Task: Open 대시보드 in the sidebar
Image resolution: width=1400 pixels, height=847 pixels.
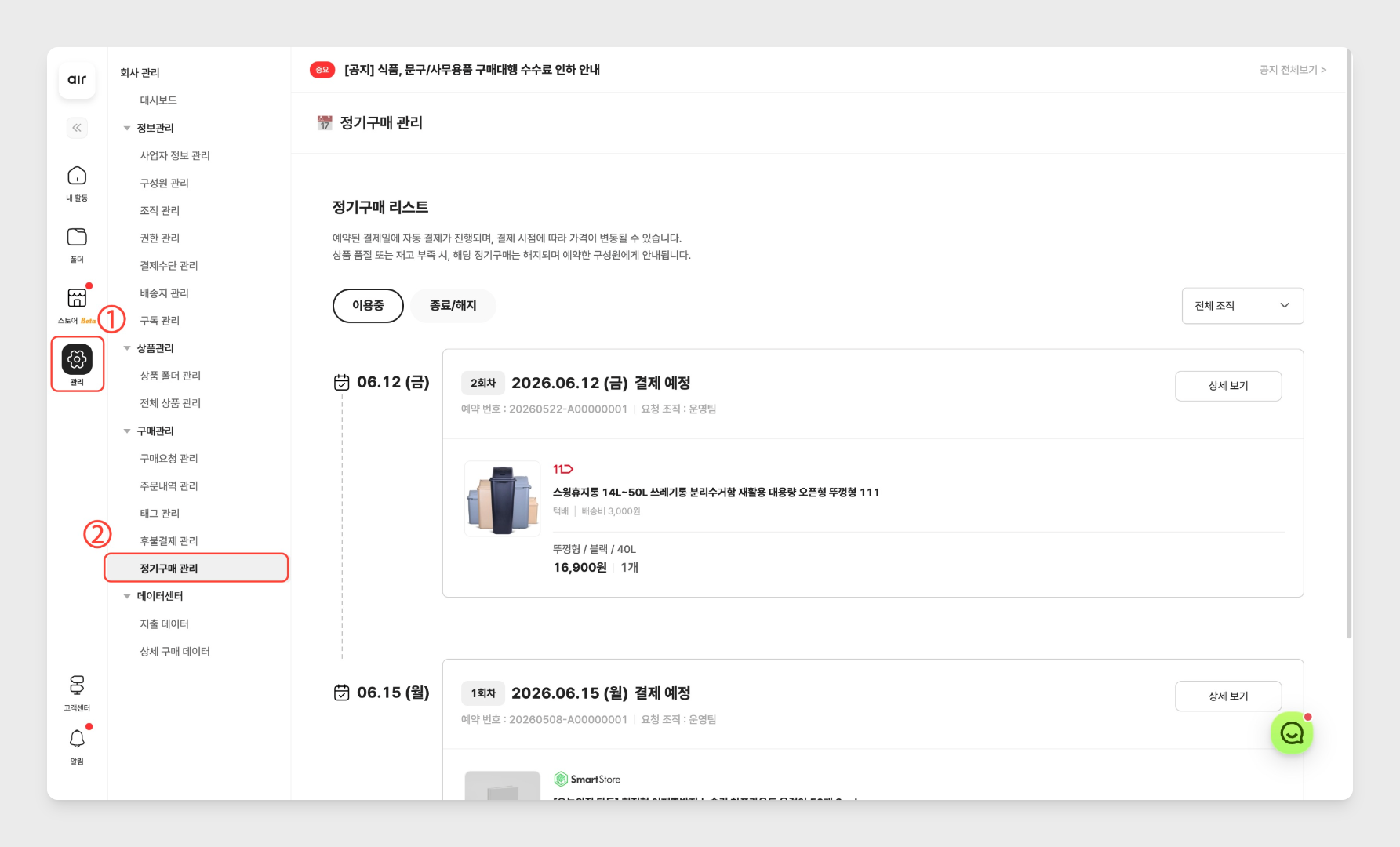Action: click(x=158, y=100)
